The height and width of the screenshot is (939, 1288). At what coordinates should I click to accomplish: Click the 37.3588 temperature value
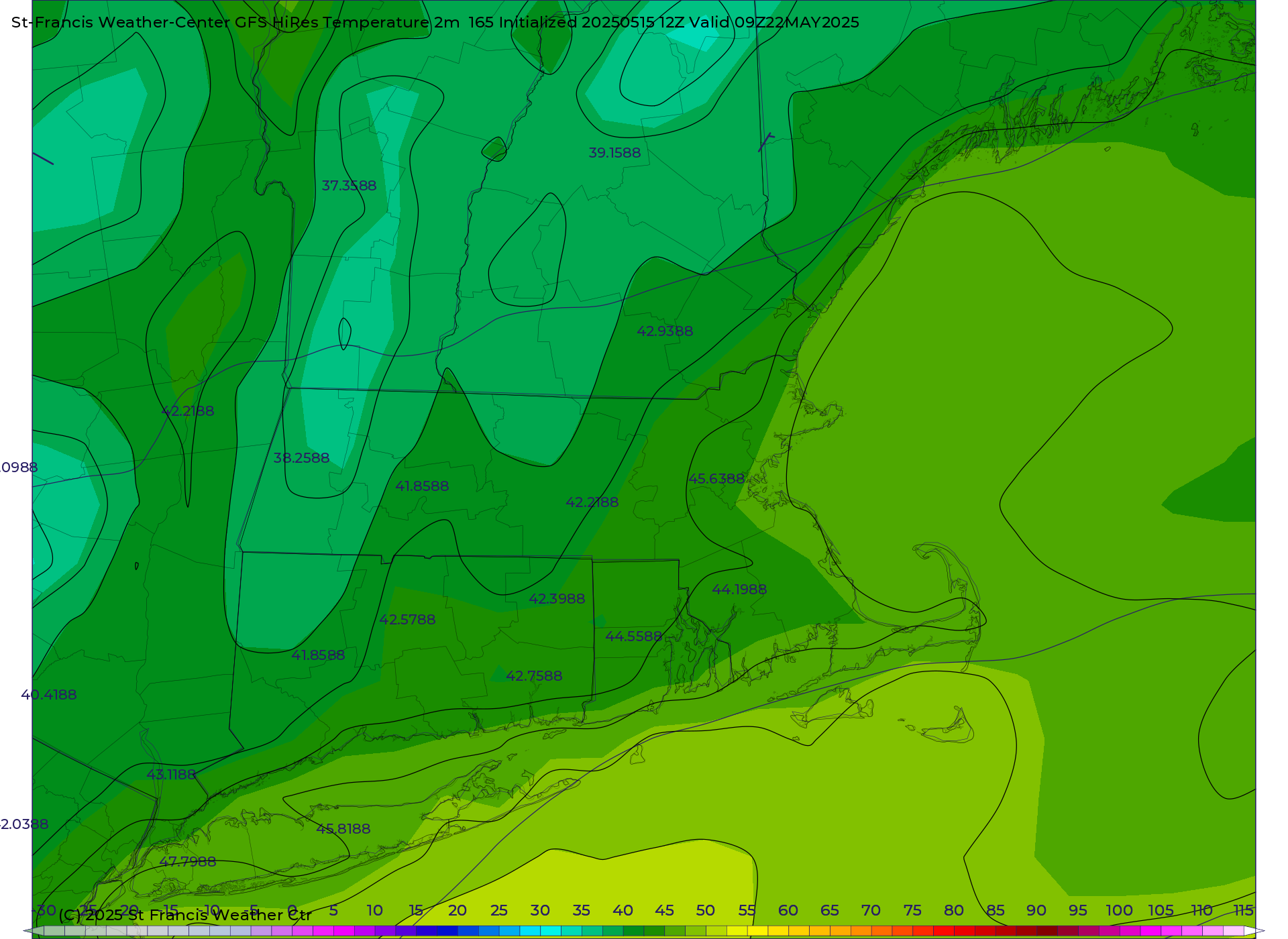[x=349, y=186]
